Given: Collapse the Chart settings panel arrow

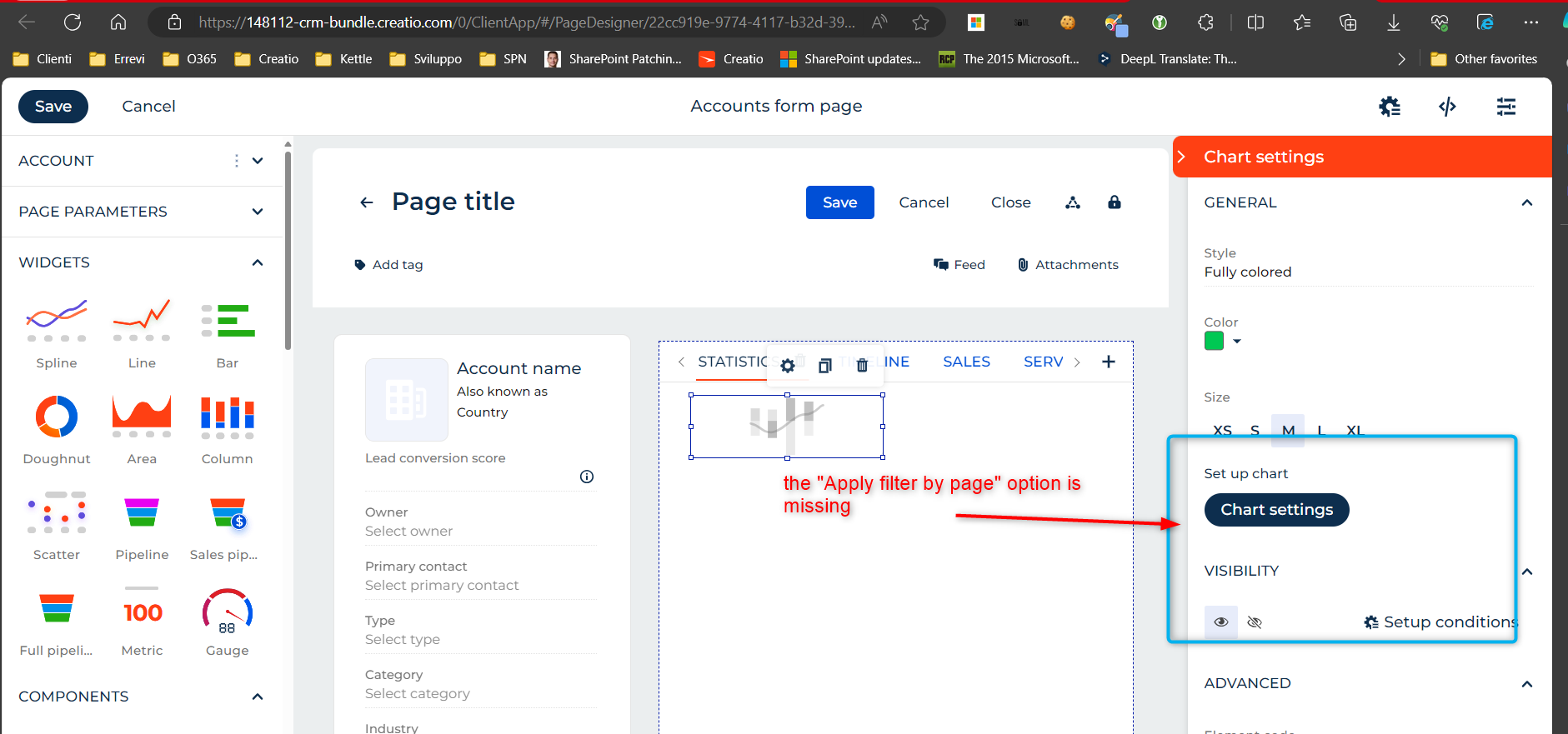Looking at the screenshot, I should pos(1182,157).
